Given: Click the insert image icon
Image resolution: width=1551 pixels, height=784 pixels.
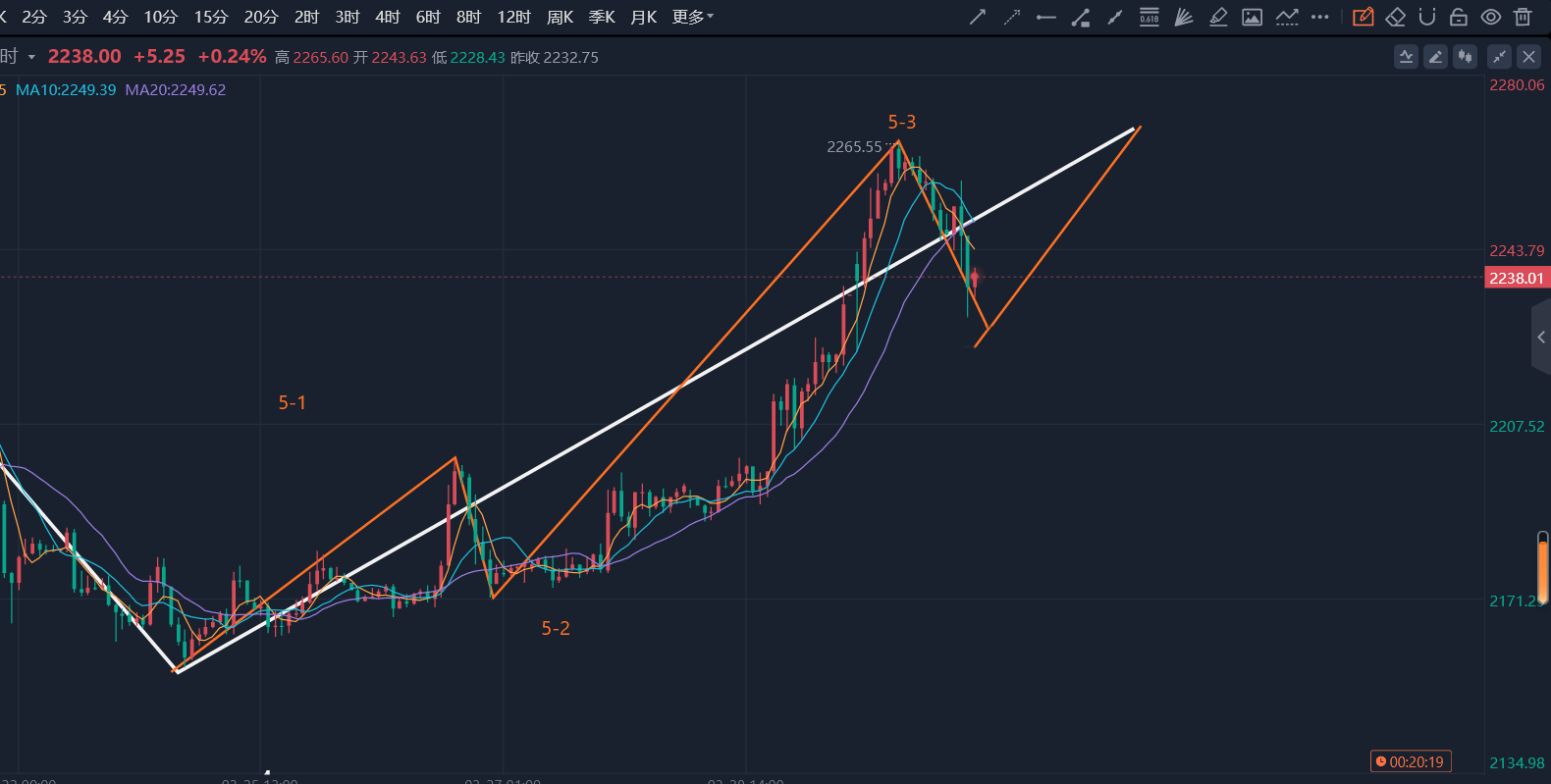Looking at the screenshot, I should (x=1252, y=17).
